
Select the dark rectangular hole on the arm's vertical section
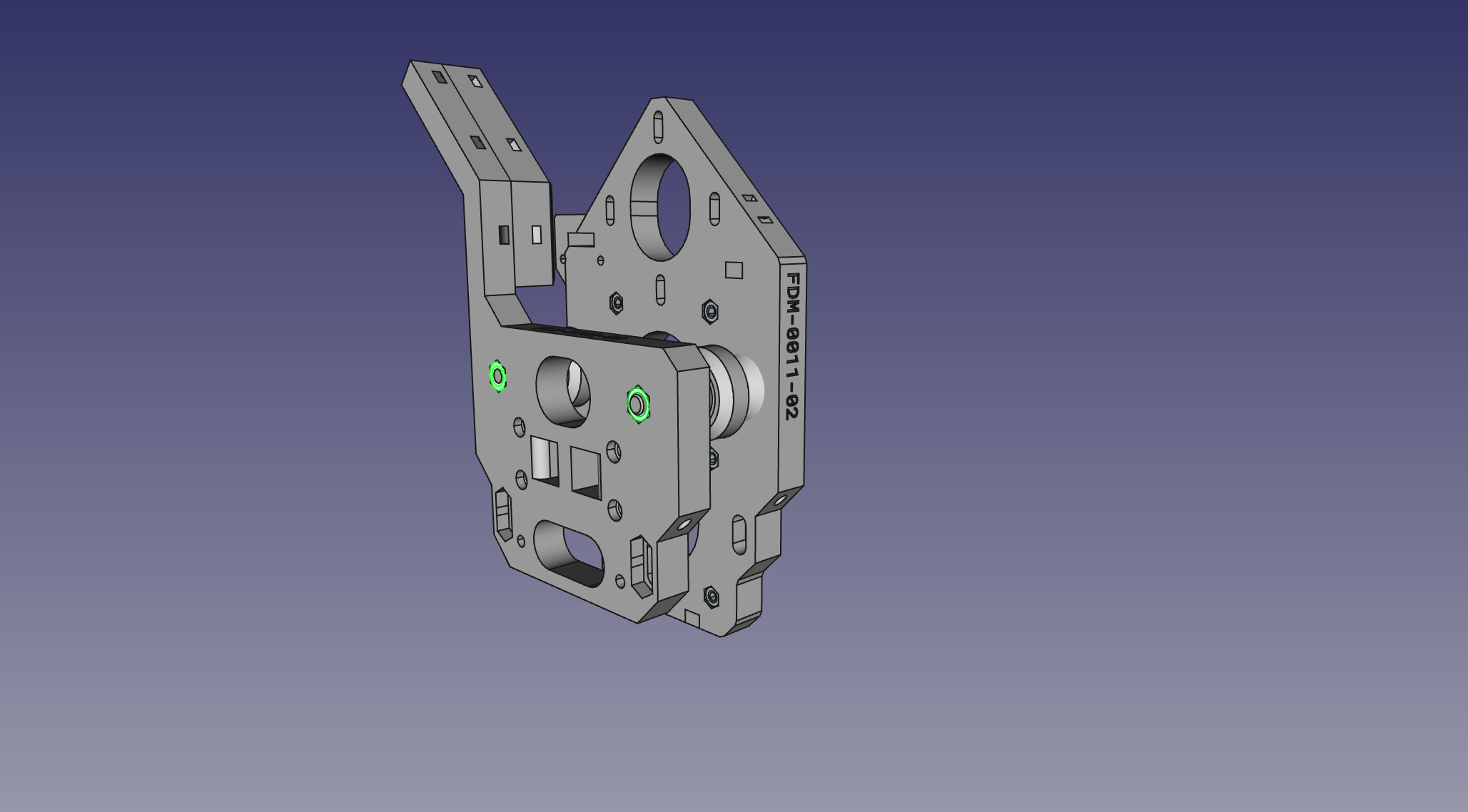[x=504, y=235]
